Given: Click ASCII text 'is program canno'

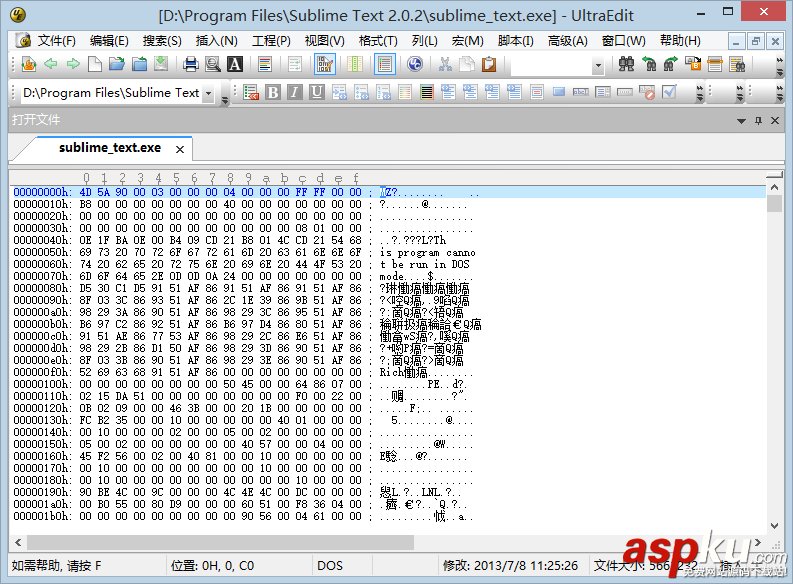Looking at the screenshot, I should click(427, 252).
